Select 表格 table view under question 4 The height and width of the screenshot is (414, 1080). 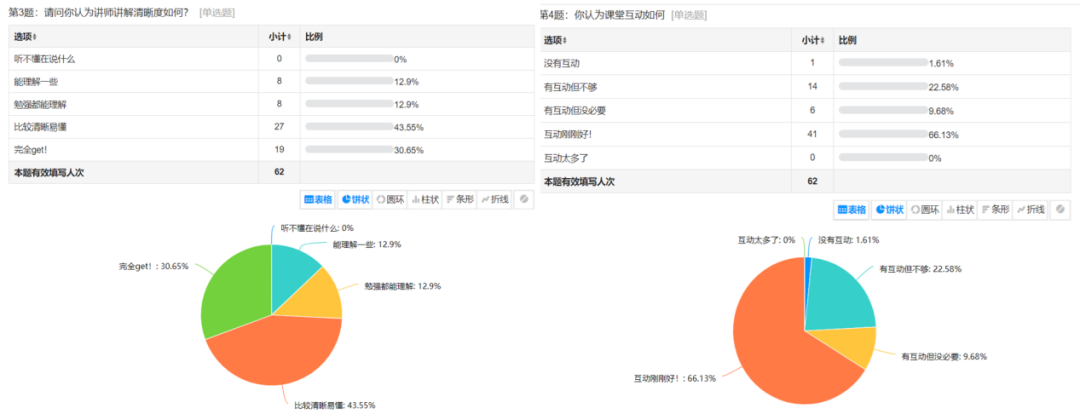(x=853, y=210)
